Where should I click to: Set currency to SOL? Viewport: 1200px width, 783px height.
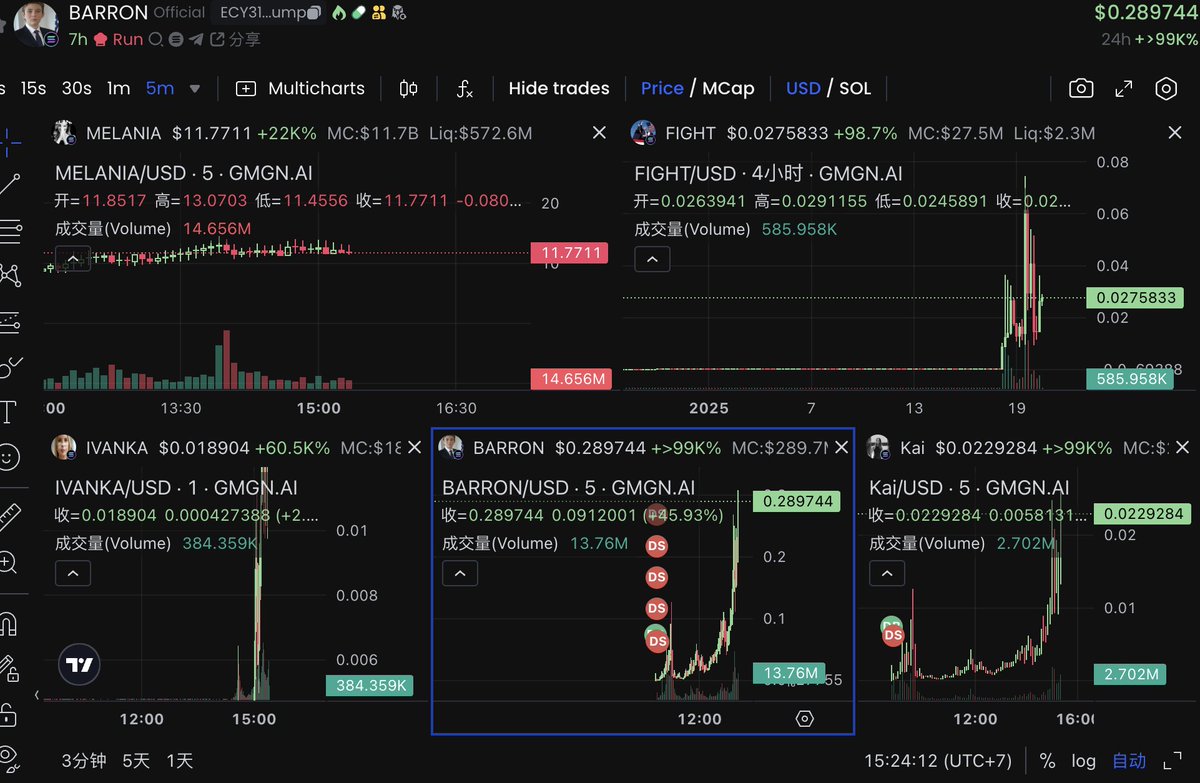[x=855, y=88]
